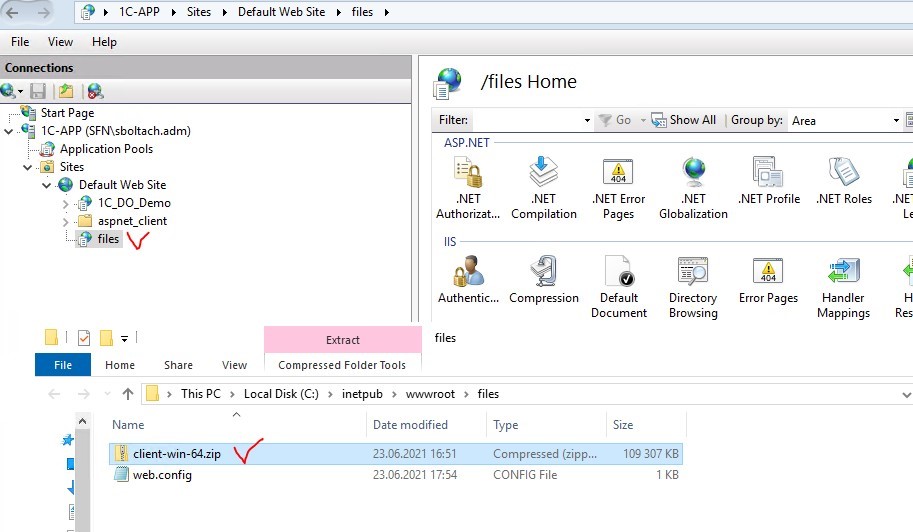Select the web.config file

pos(162,475)
